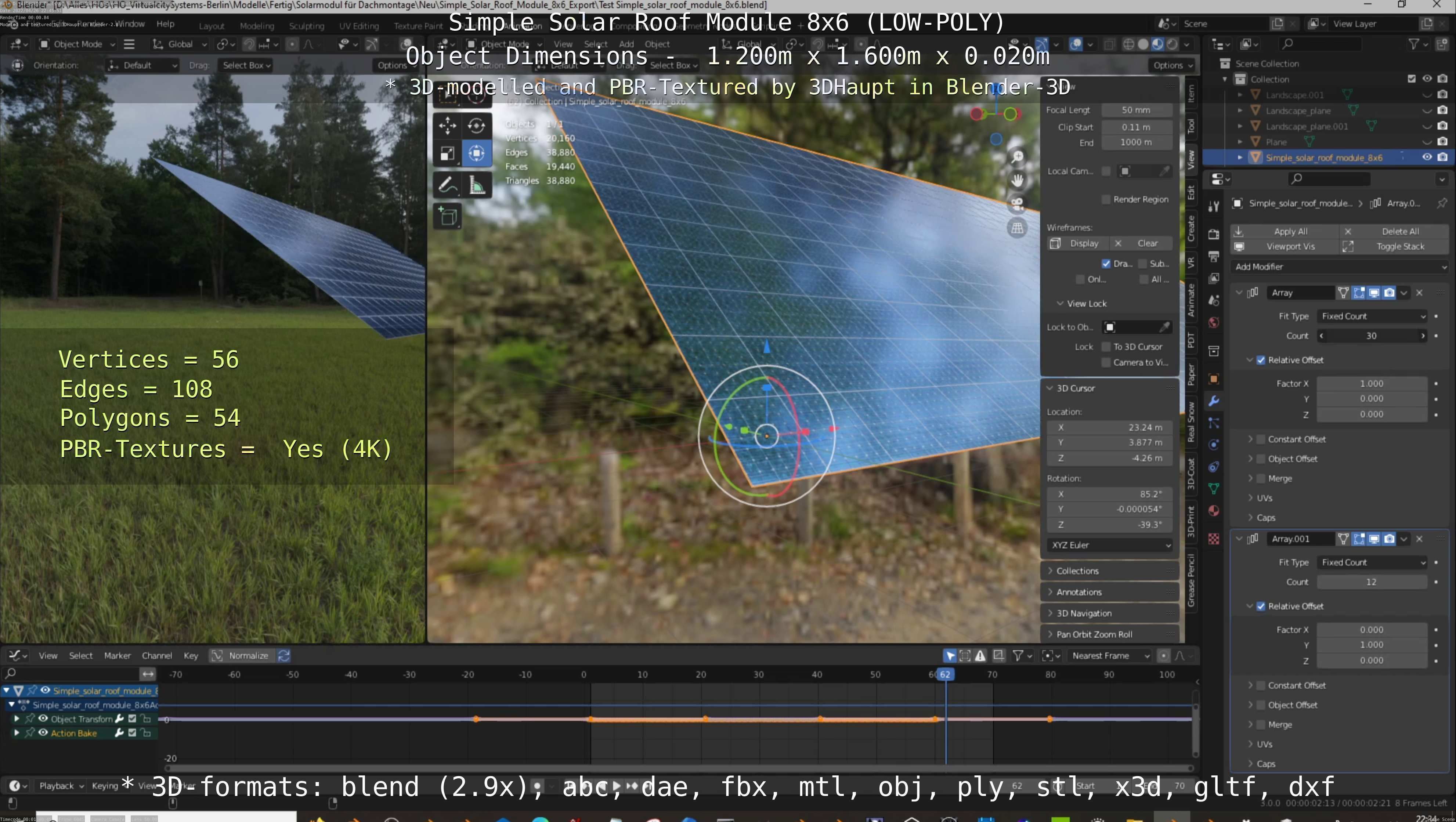Expand the Collections panel in sidebar
Screen dimensions: 1456x822
pyautogui.click(x=1109, y=571)
